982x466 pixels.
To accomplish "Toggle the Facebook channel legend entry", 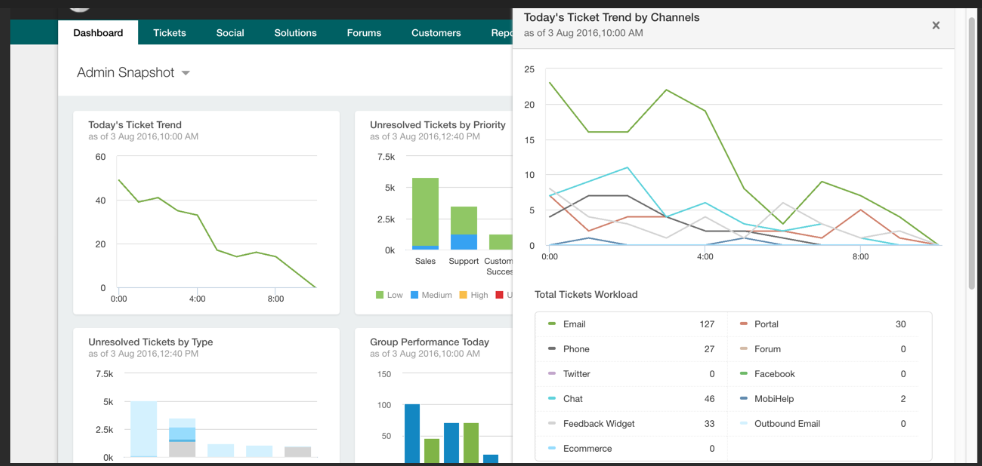I will [x=767, y=374].
